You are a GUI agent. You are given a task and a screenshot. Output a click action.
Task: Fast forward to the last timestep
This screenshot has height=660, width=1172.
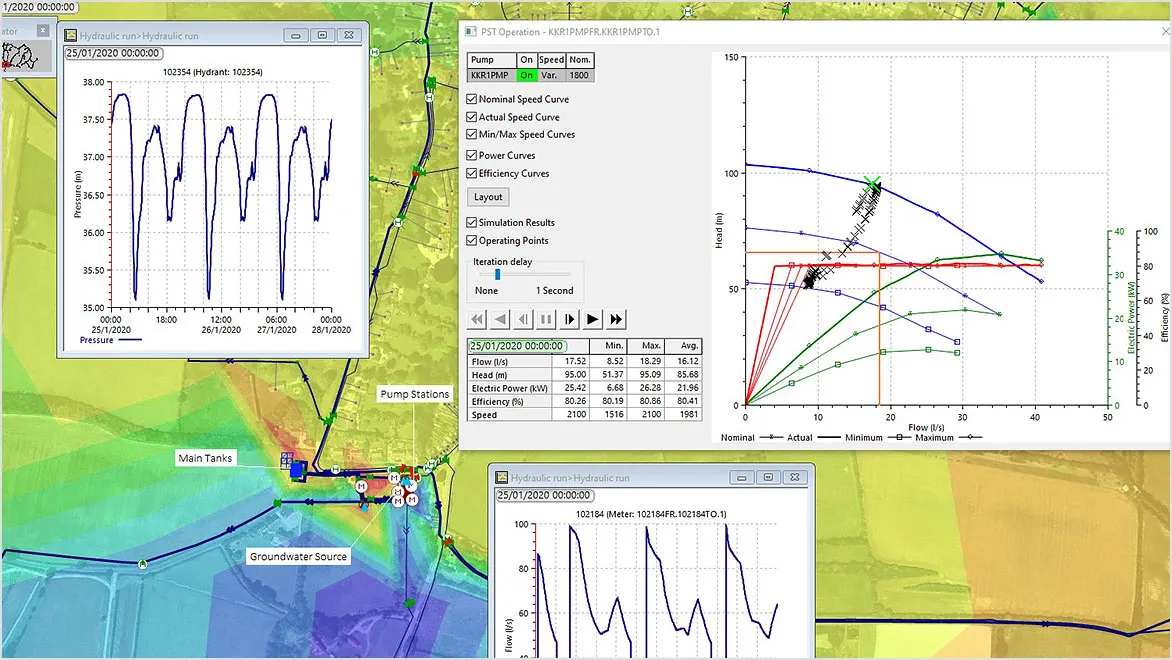pos(616,319)
